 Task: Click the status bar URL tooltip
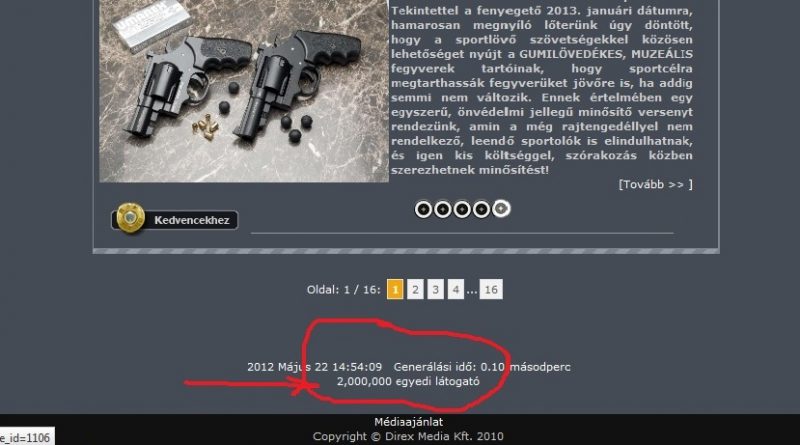click(x=26, y=437)
